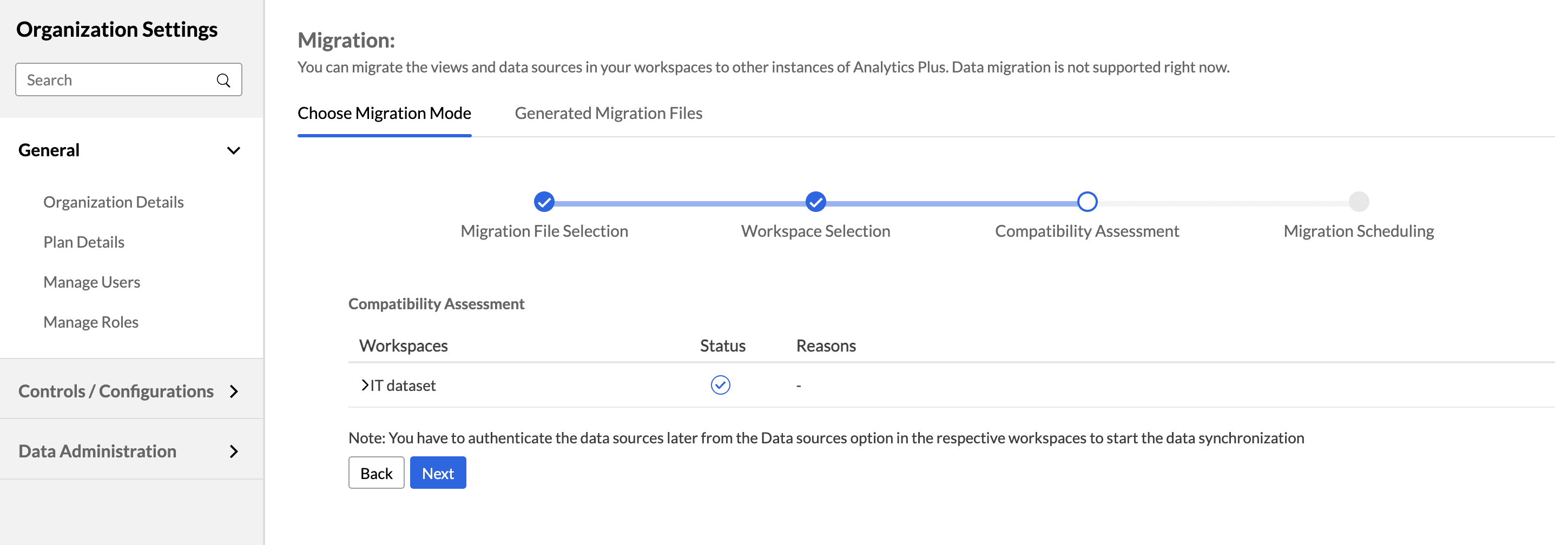Open Organization Details settings
This screenshot has height=545, width=1568.
click(113, 202)
